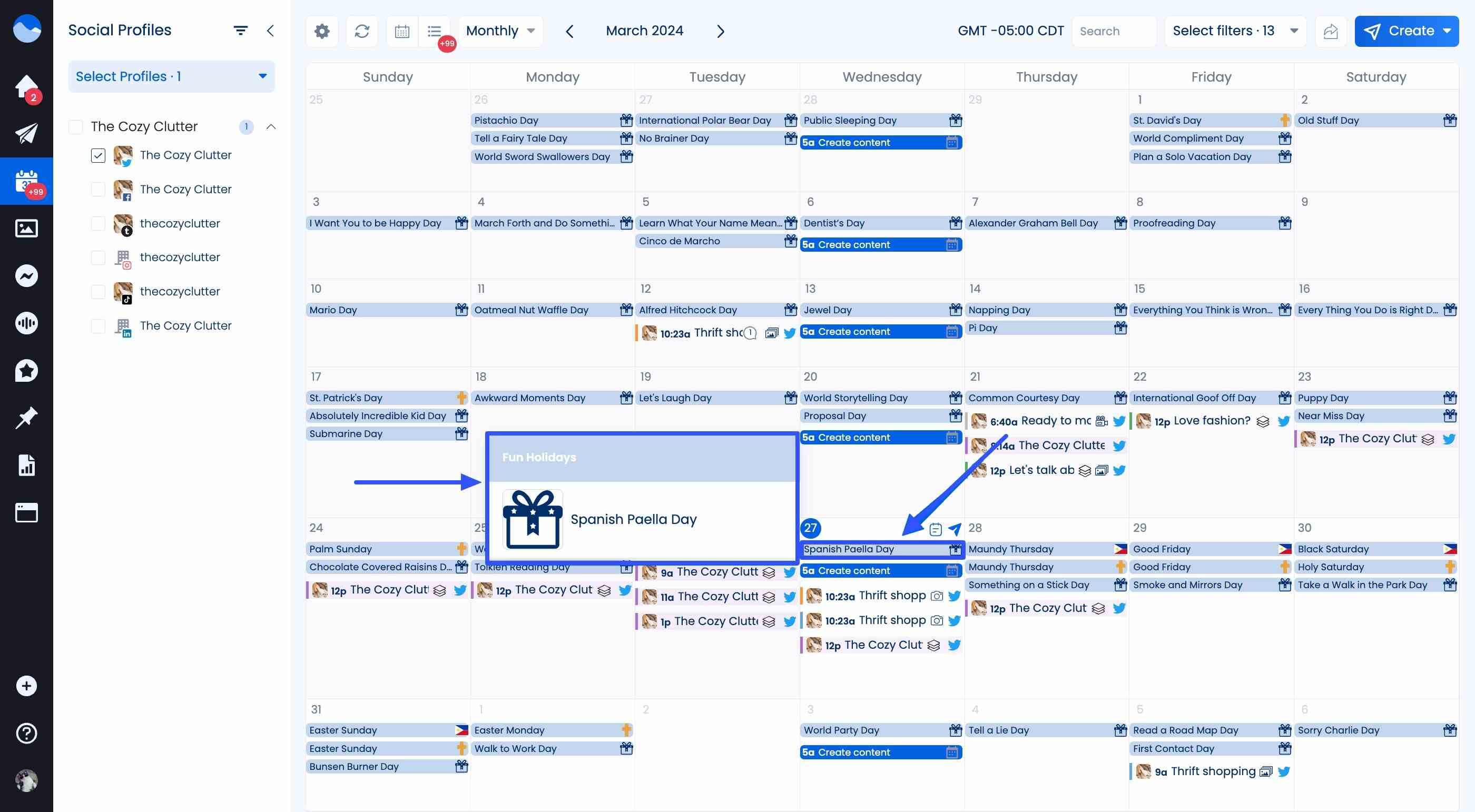Enable the thecozyclutter TikTok profile checkbox

pos(98,291)
